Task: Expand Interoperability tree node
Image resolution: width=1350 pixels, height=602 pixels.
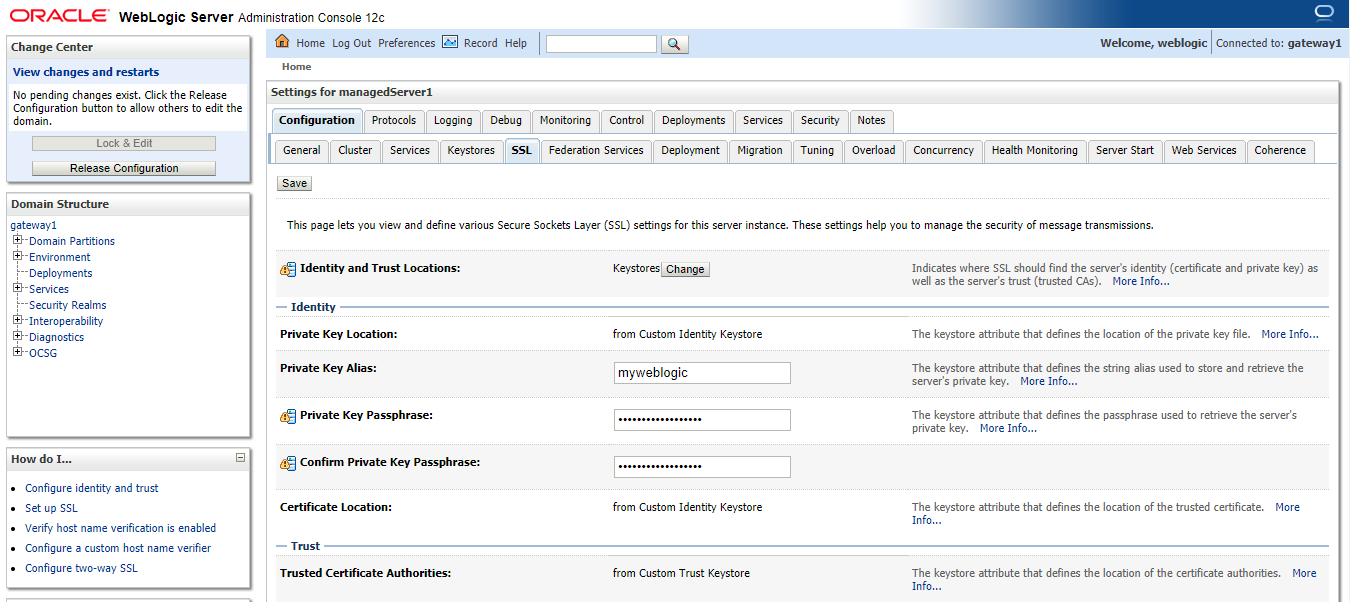Action: [18, 321]
